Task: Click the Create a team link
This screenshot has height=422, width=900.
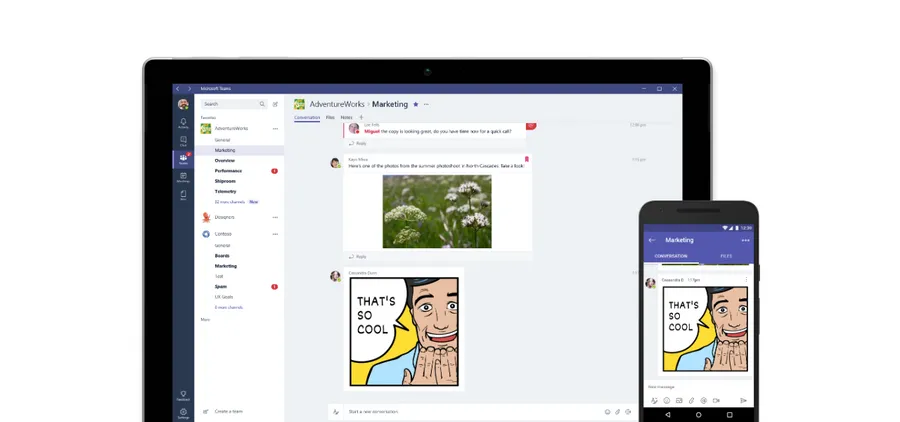Action: [228, 412]
